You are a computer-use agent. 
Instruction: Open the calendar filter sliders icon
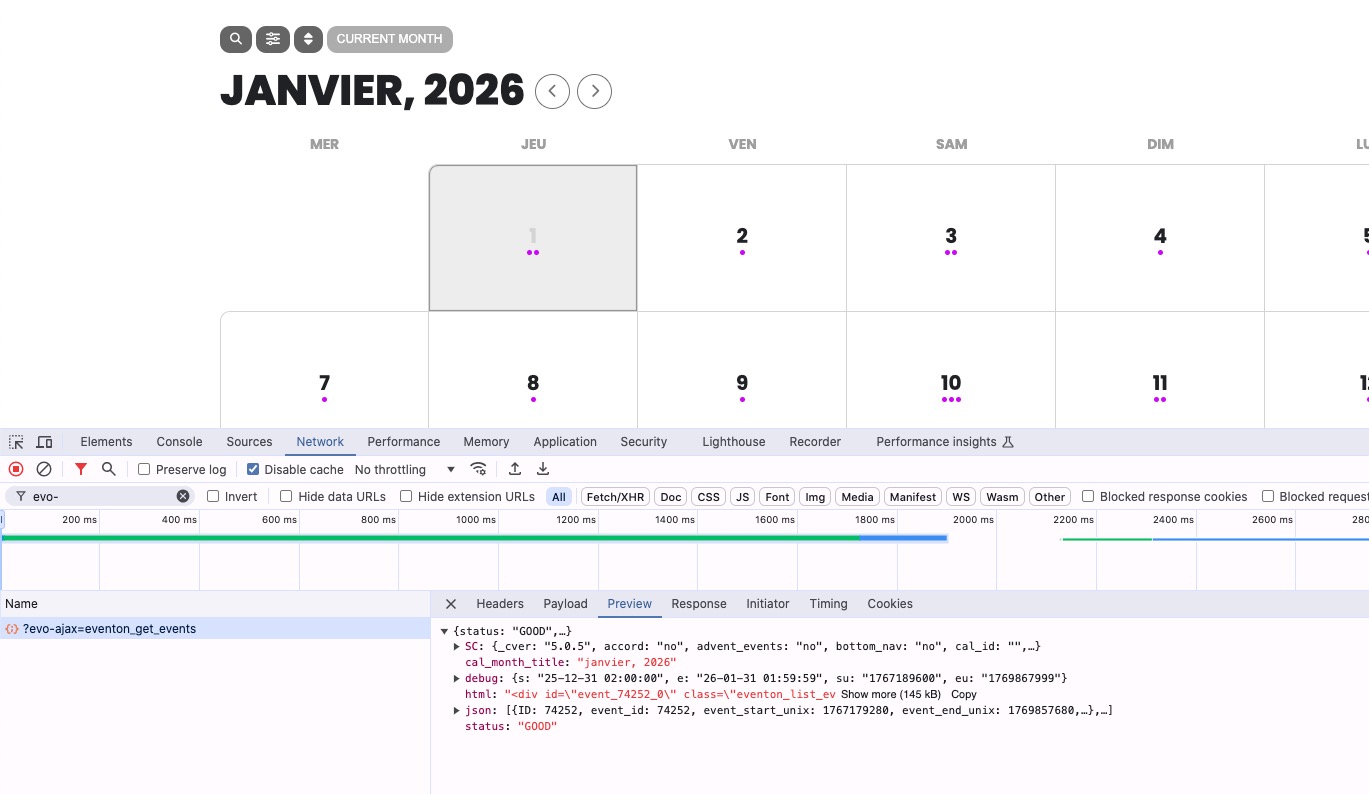[x=273, y=39]
